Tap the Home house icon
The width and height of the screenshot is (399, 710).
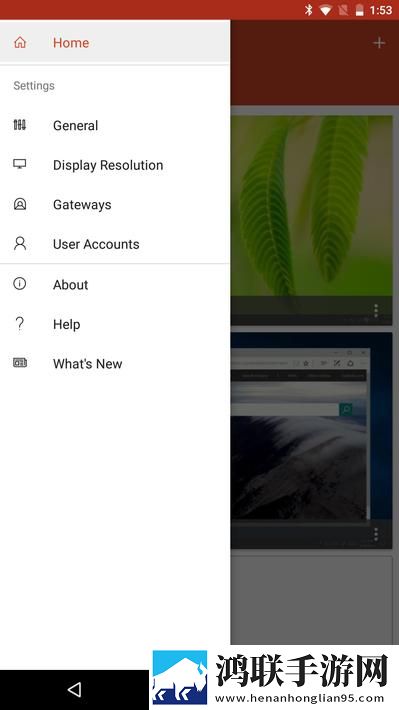click(20, 43)
